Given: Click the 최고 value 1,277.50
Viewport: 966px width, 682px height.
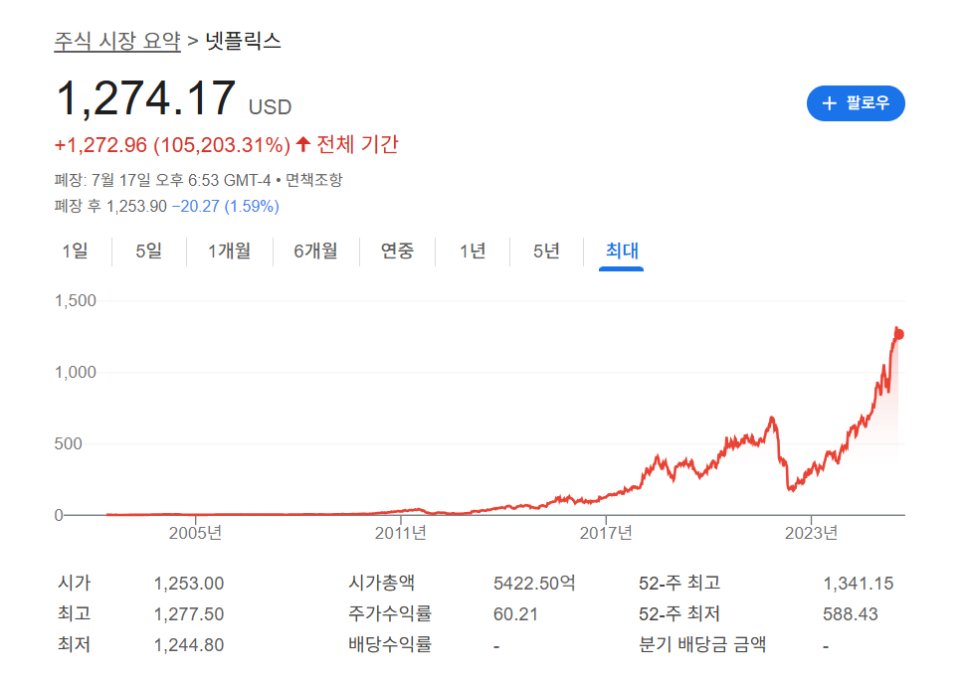Looking at the screenshot, I should (x=189, y=614).
